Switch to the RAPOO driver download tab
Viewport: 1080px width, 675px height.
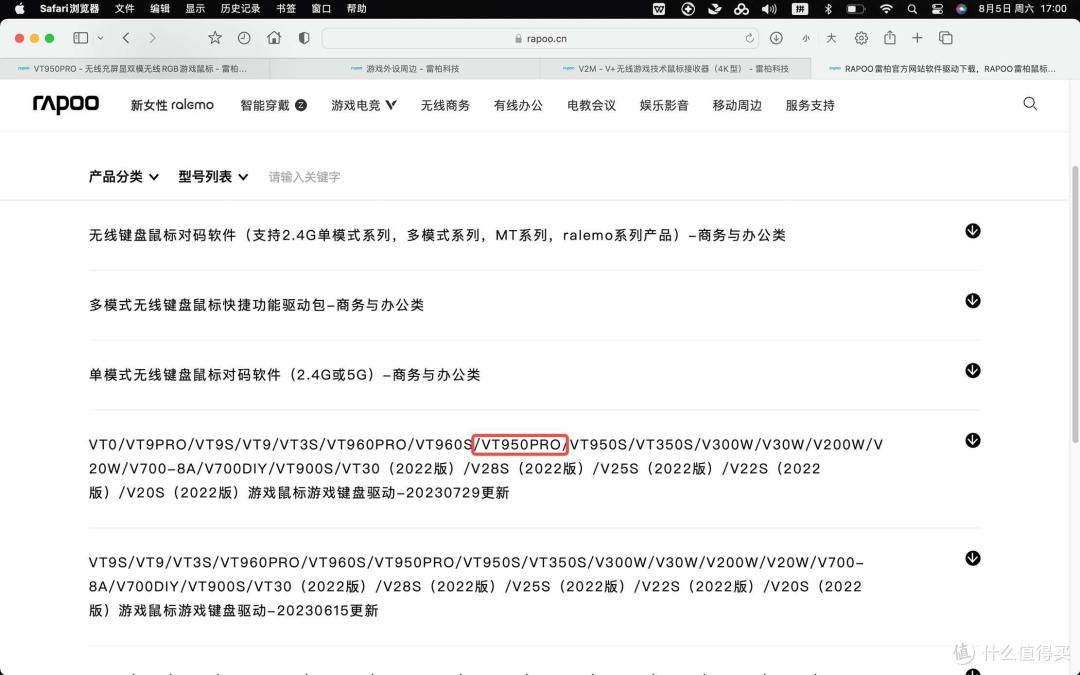(x=945, y=68)
